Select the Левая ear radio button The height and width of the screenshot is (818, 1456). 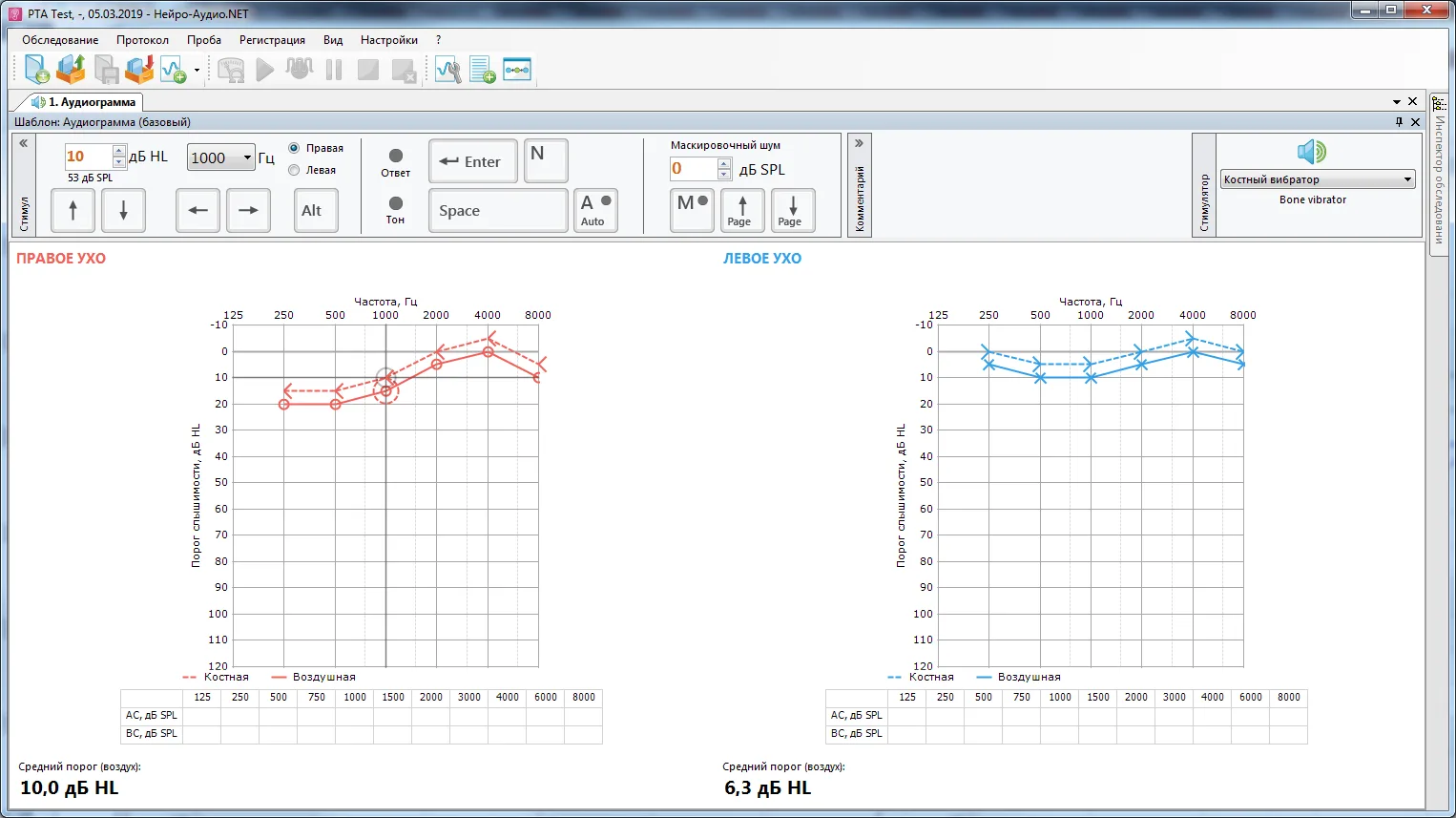(294, 170)
